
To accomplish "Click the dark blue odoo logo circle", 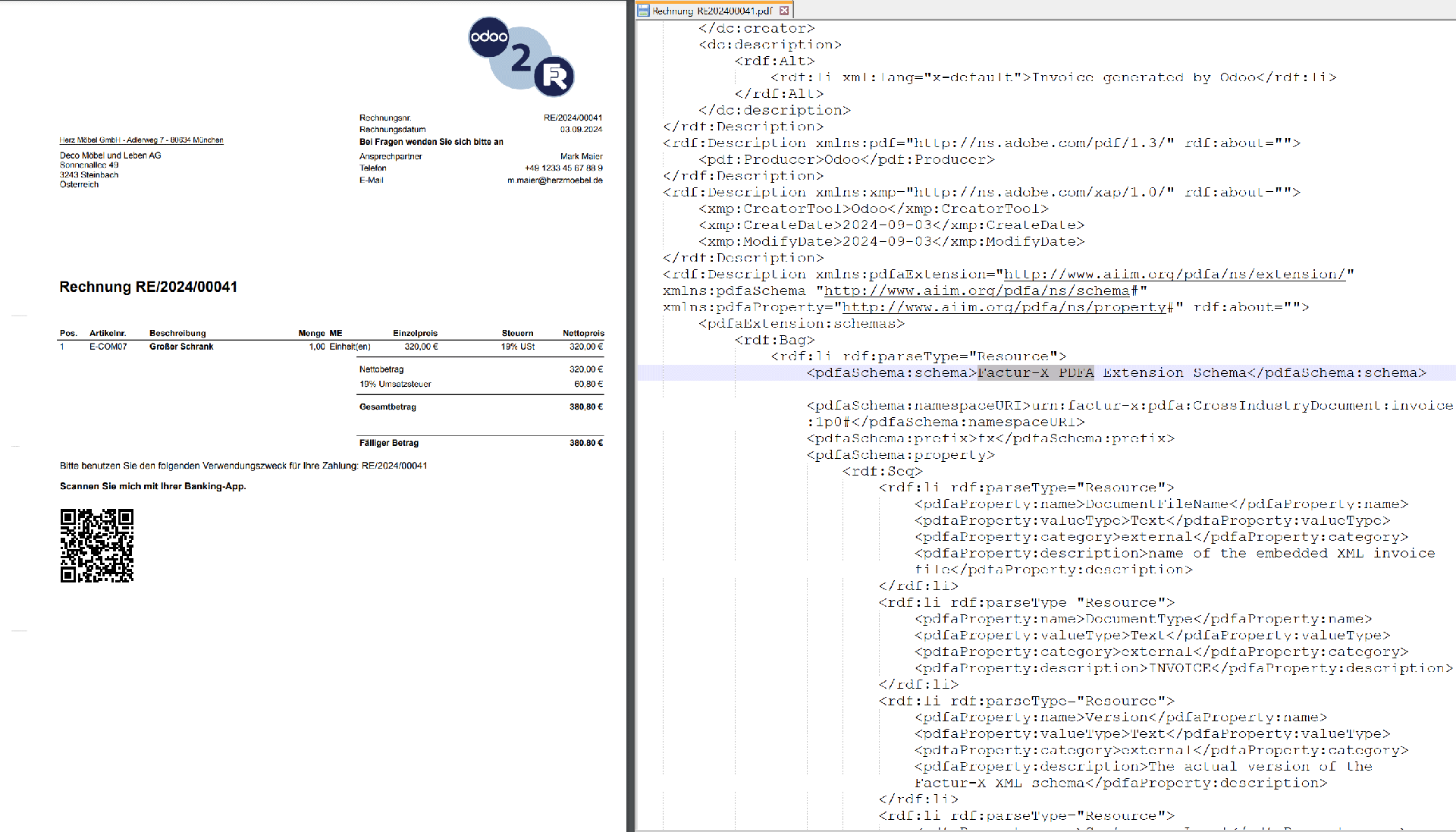I will pos(488,36).
